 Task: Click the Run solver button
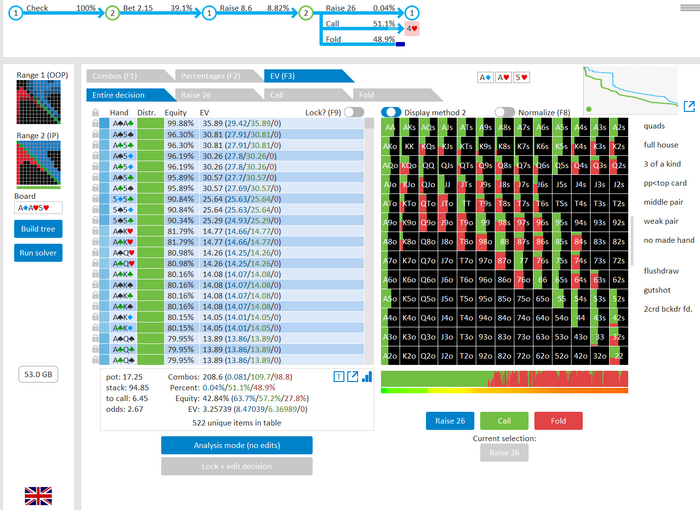(38, 253)
